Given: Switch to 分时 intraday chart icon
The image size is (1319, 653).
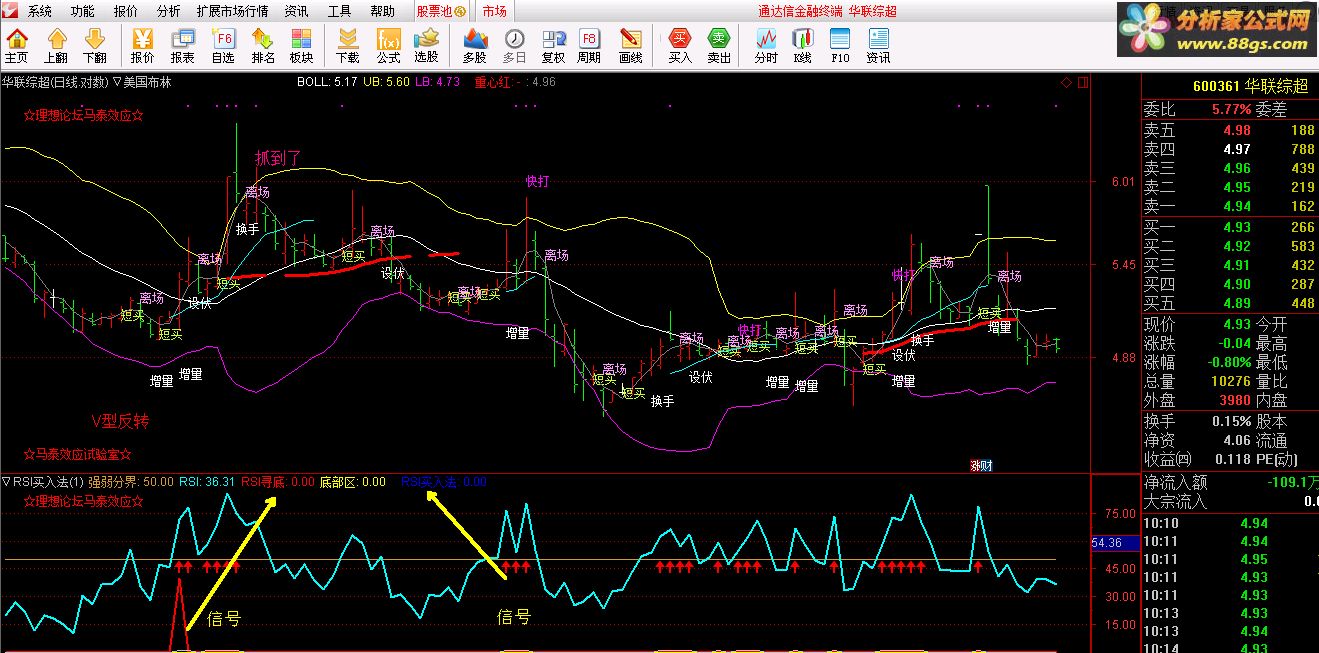Looking at the screenshot, I should [x=766, y=46].
